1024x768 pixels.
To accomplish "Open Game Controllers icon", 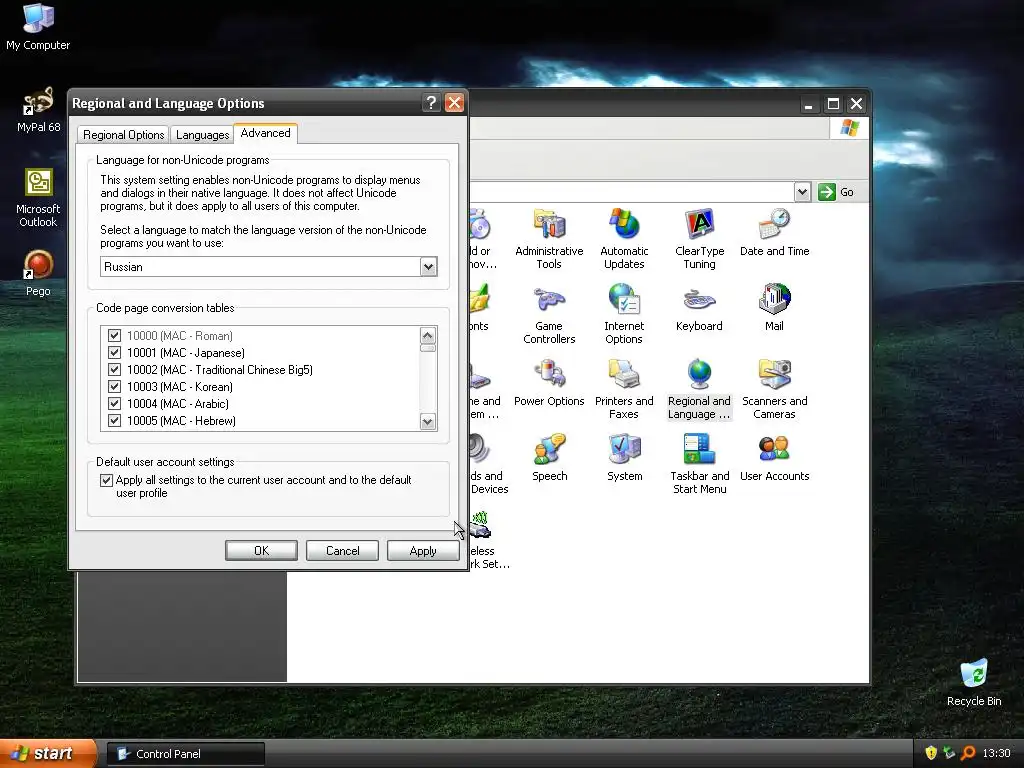I will tap(549, 314).
